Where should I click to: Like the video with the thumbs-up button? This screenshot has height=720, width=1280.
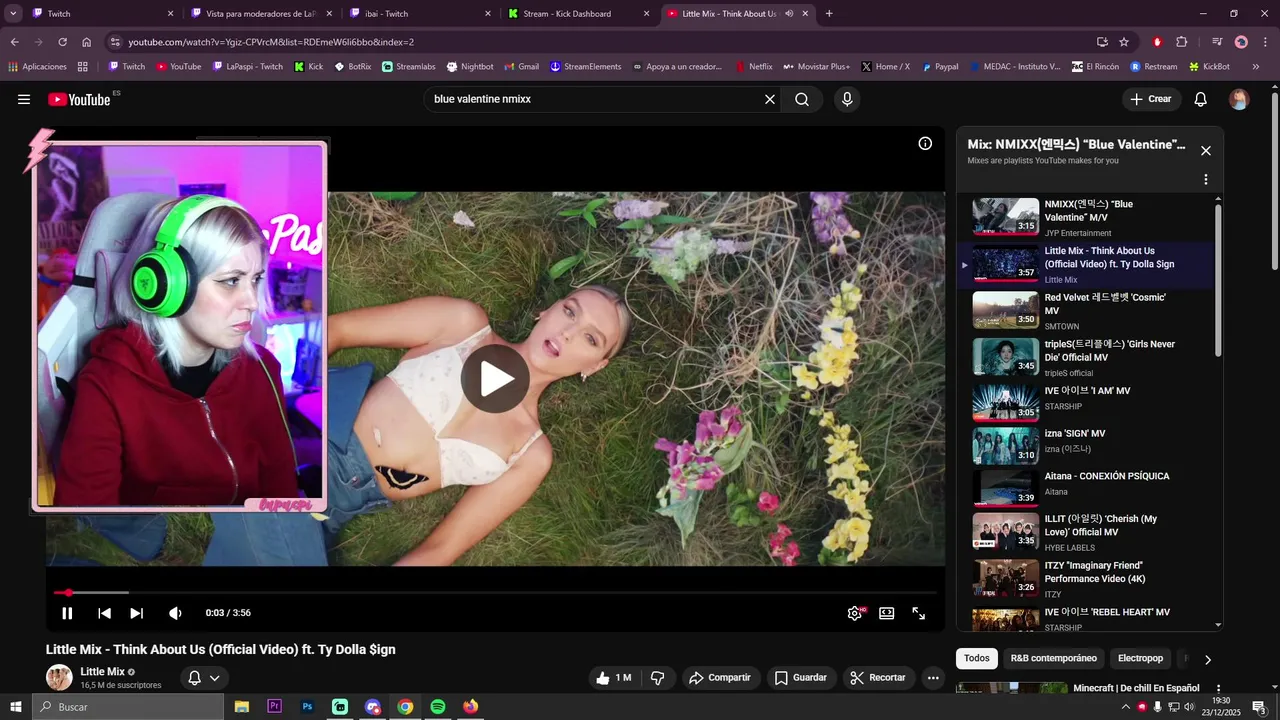614,678
